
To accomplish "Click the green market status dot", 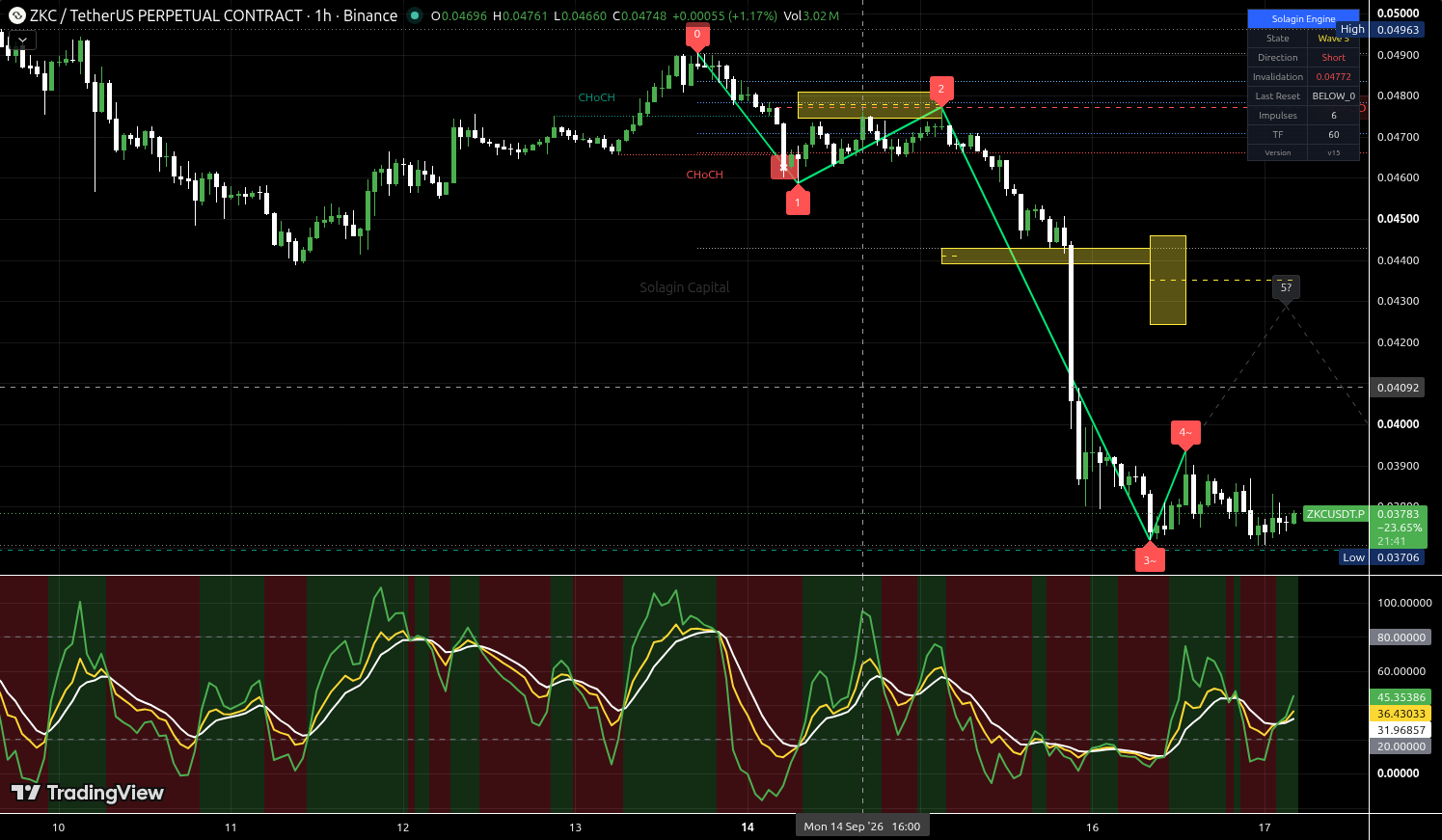I will 415,15.
